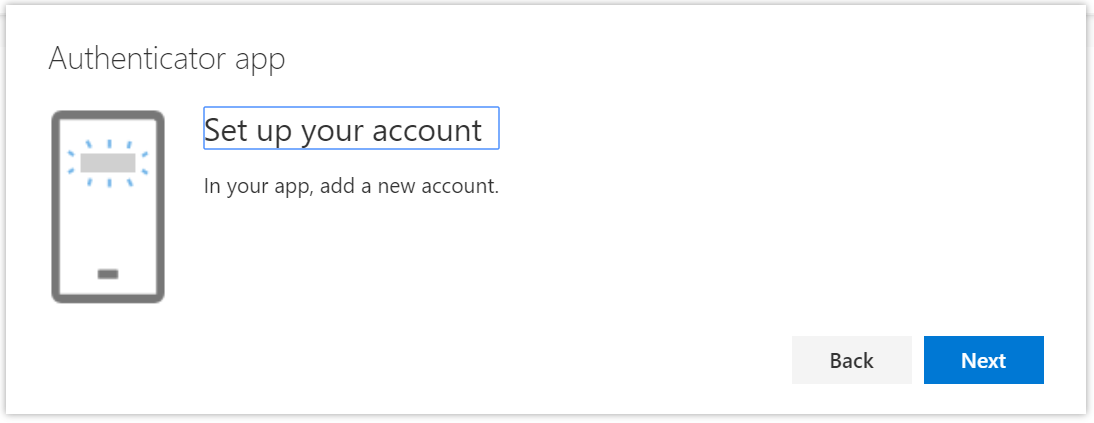
Task: Click the "Authenticator app" dialog title
Action: (167, 58)
